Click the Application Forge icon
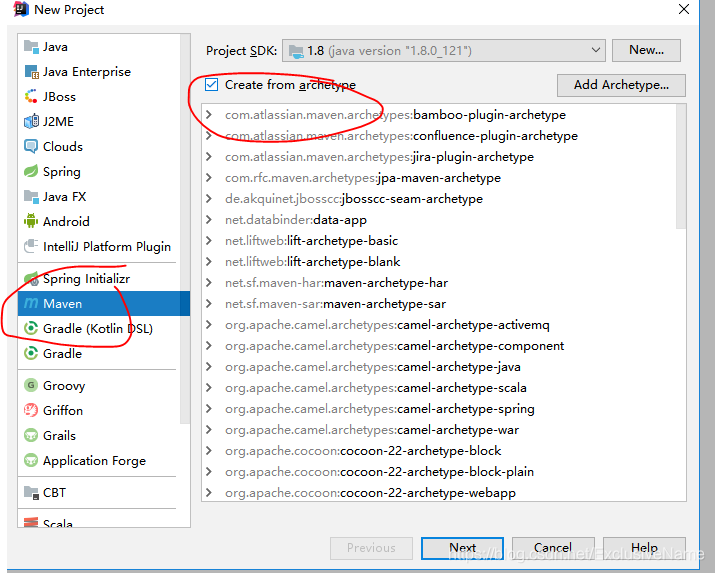715x573 pixels. (x=31, y=460)
